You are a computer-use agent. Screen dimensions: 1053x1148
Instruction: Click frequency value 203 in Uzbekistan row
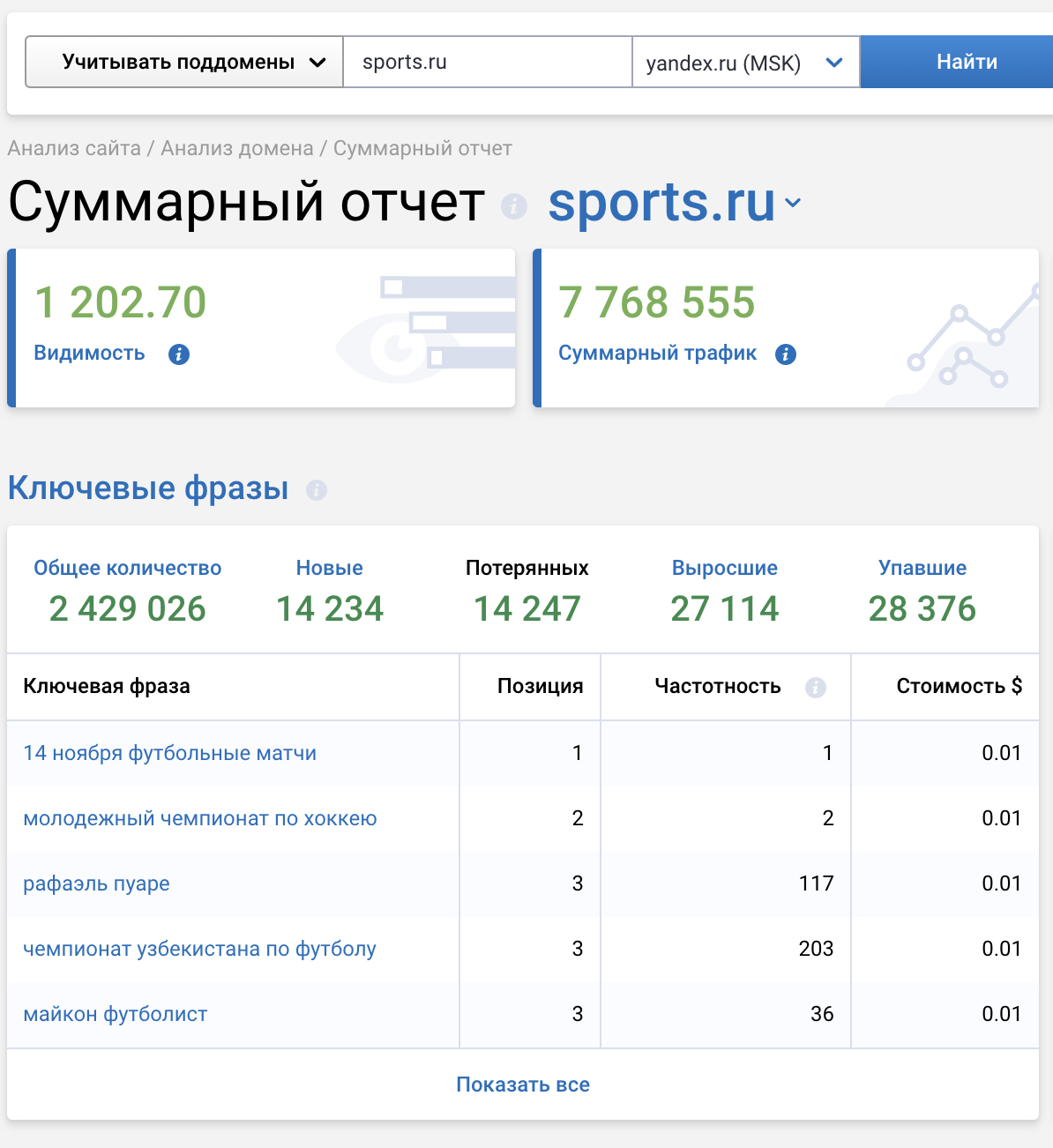pos(817,949)
